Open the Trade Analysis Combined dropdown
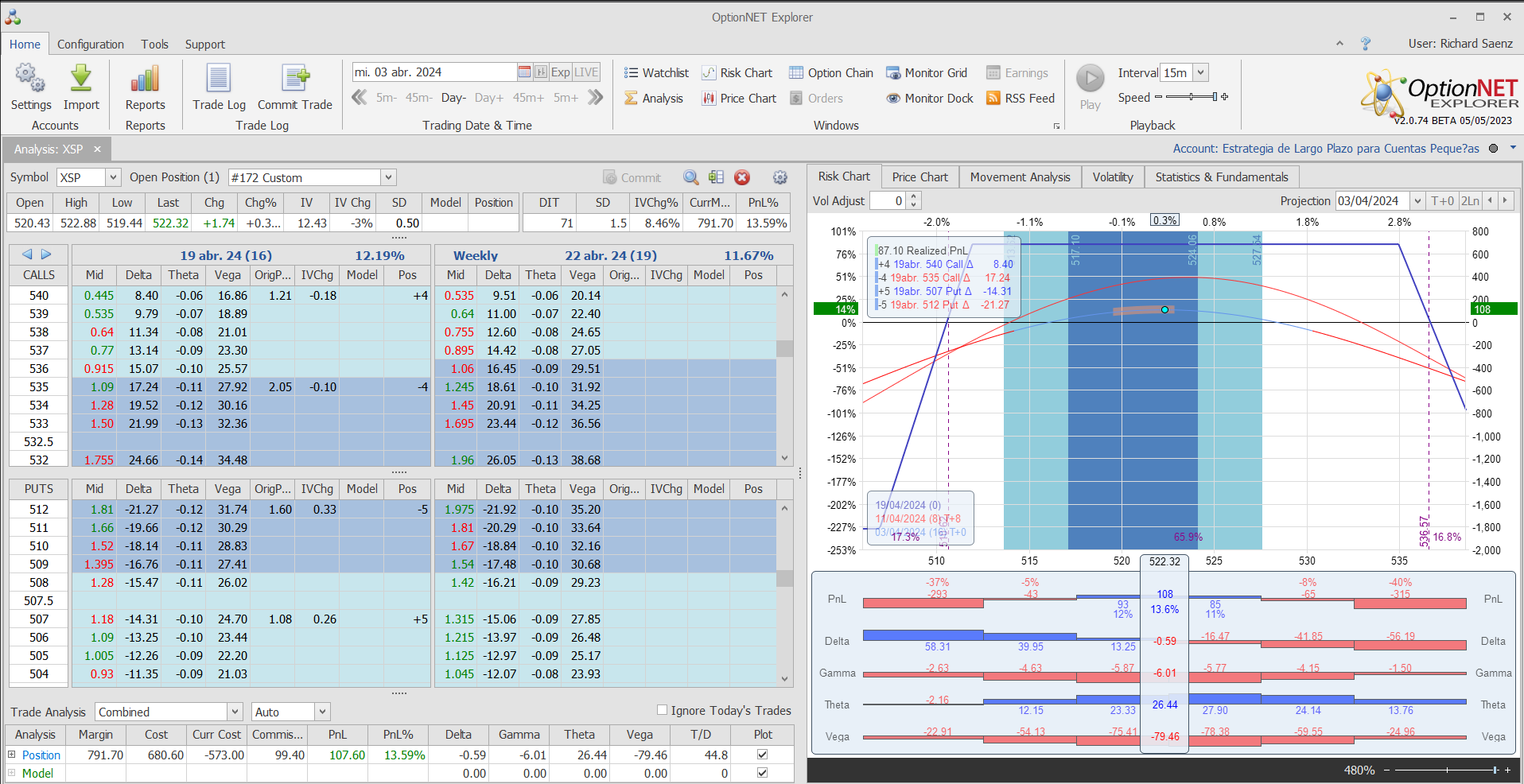Image resolution: width=1524 pixels, height=784 pixels. pyautogui.click(x=235, y=712)
